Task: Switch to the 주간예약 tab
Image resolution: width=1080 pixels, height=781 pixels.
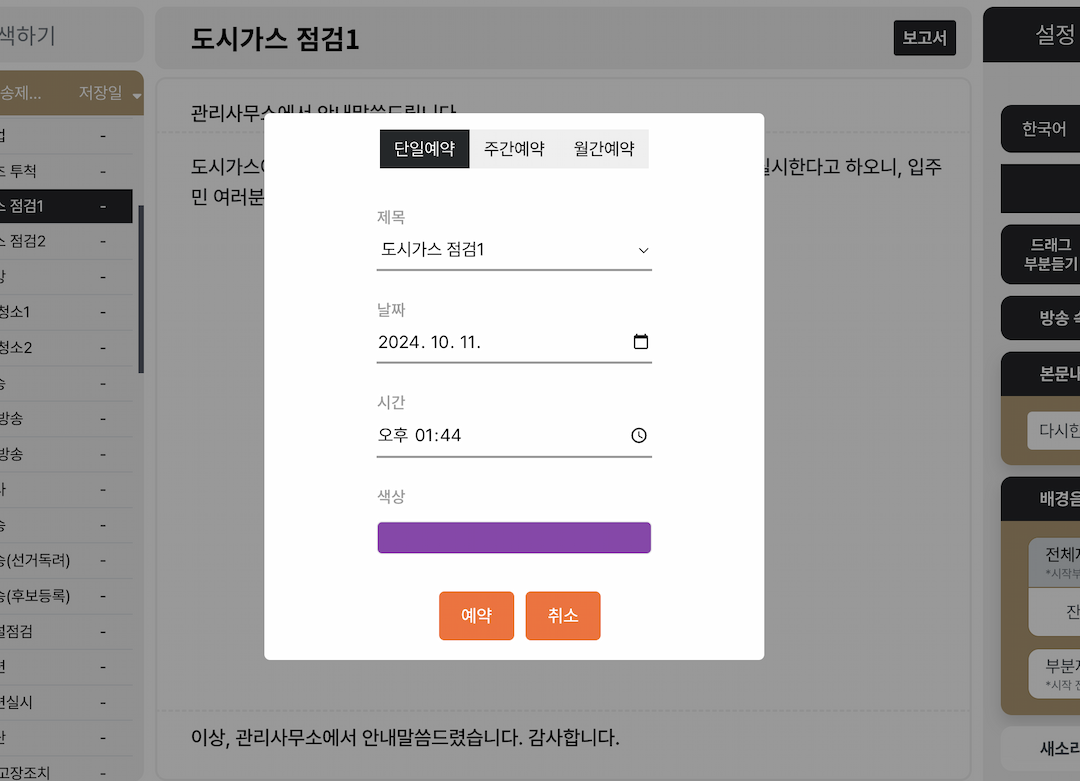Action: 514,149
